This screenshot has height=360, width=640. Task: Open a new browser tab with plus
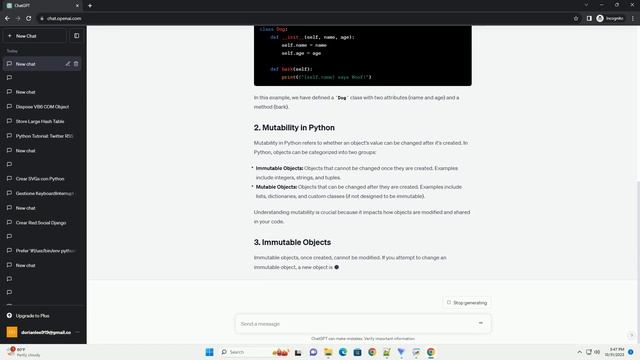pyautogui.click(x=90, y=6)
